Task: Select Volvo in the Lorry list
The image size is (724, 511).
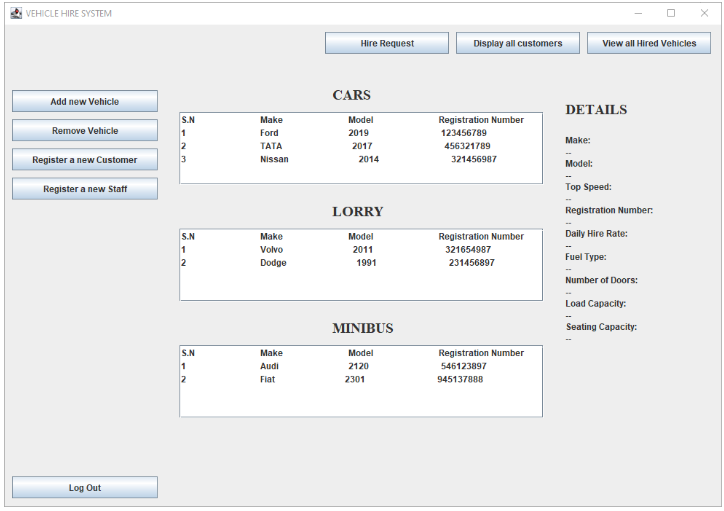Action: point(272,250)
